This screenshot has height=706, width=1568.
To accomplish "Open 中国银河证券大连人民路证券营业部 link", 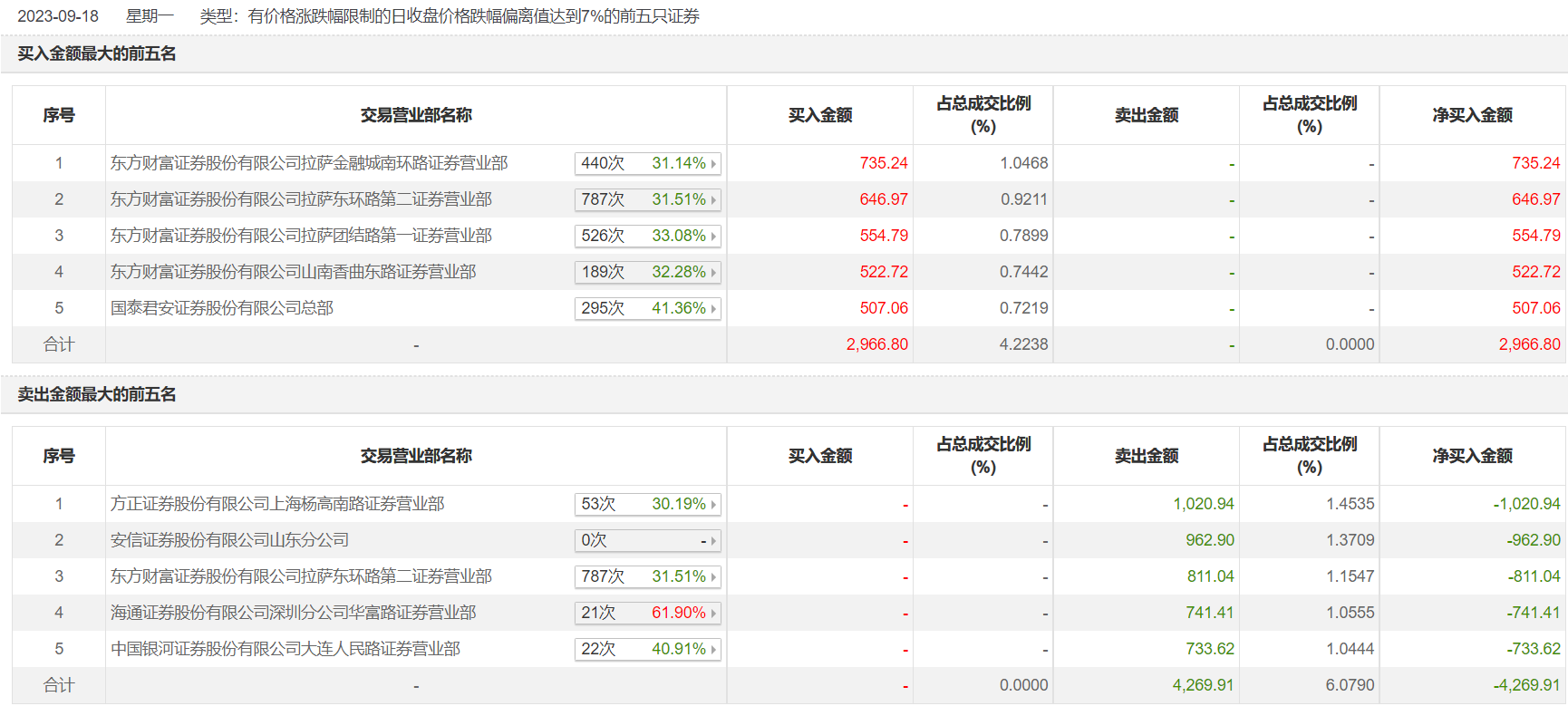I will pos(286,649).
